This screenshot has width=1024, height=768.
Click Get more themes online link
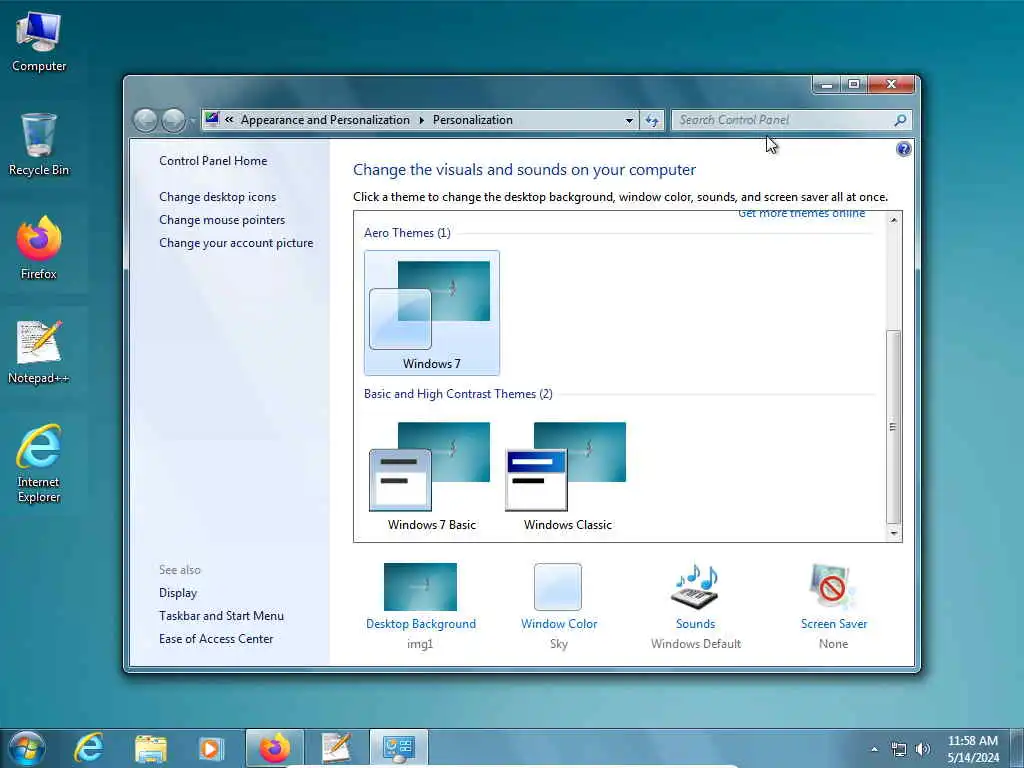[801, 214]
